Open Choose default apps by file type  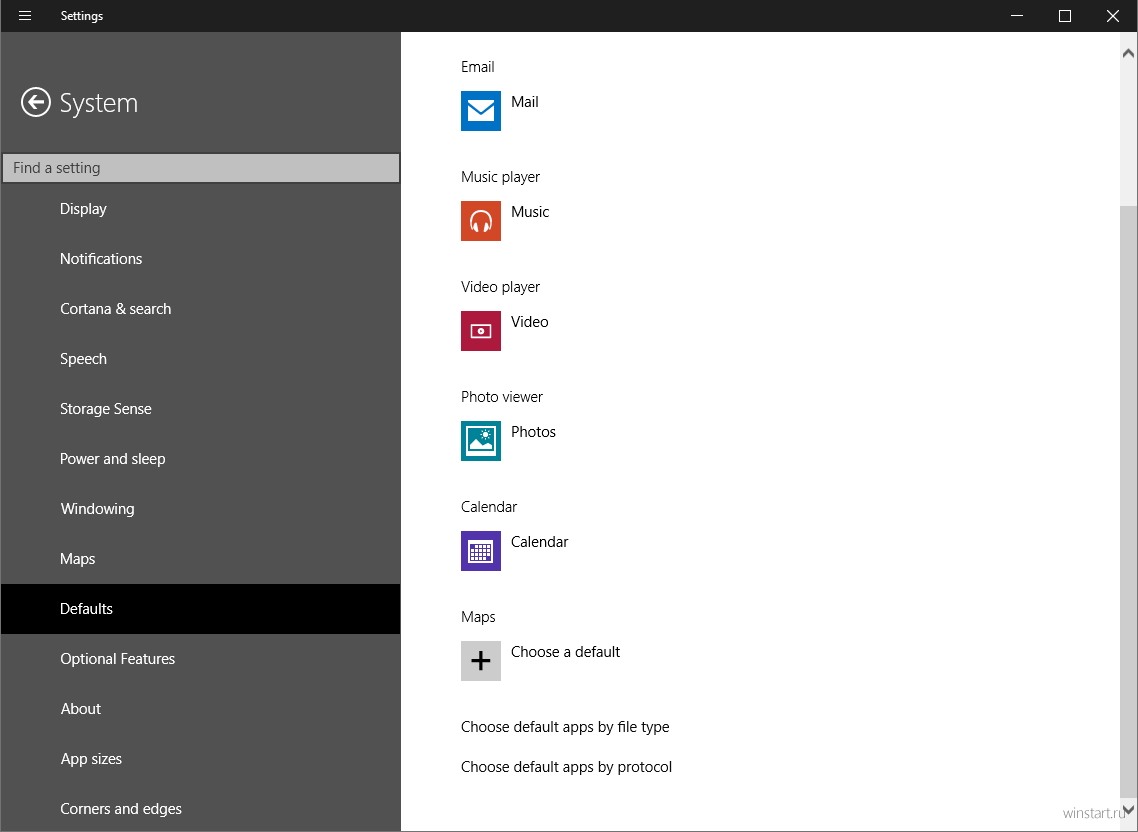[x=565, y=727]
